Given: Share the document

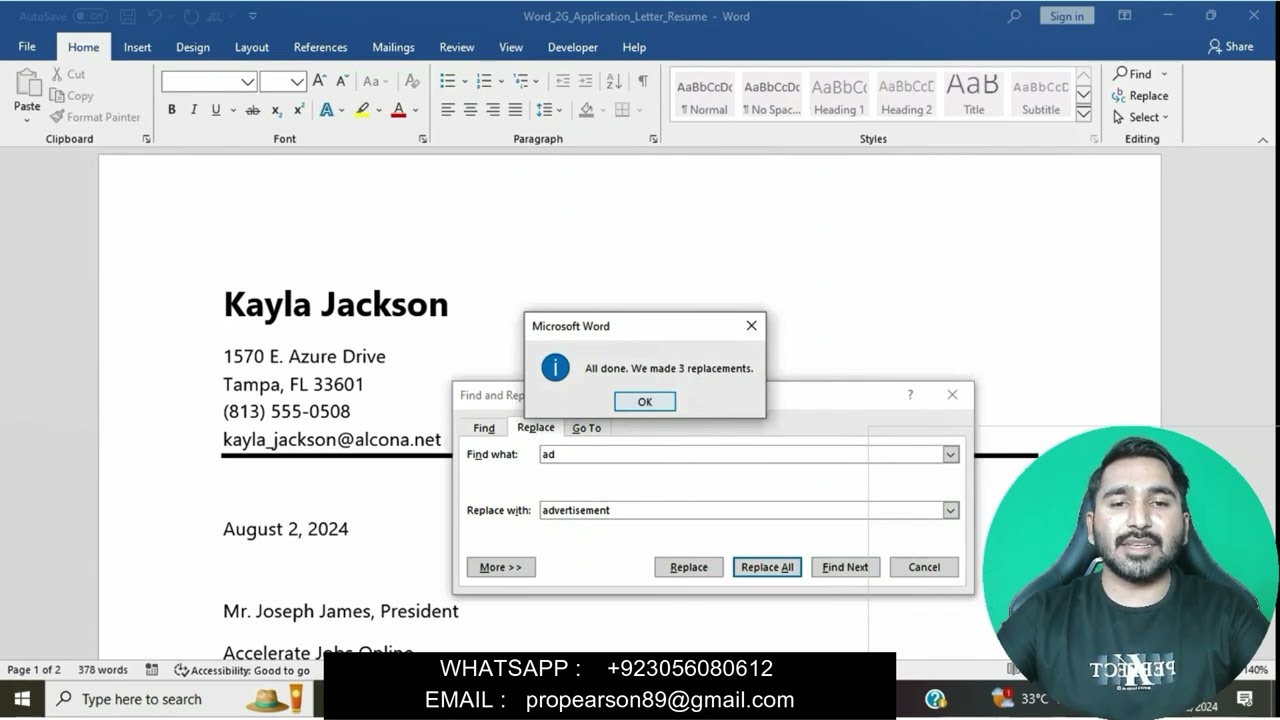Looking at the screenshot, I should point(1230,46).
